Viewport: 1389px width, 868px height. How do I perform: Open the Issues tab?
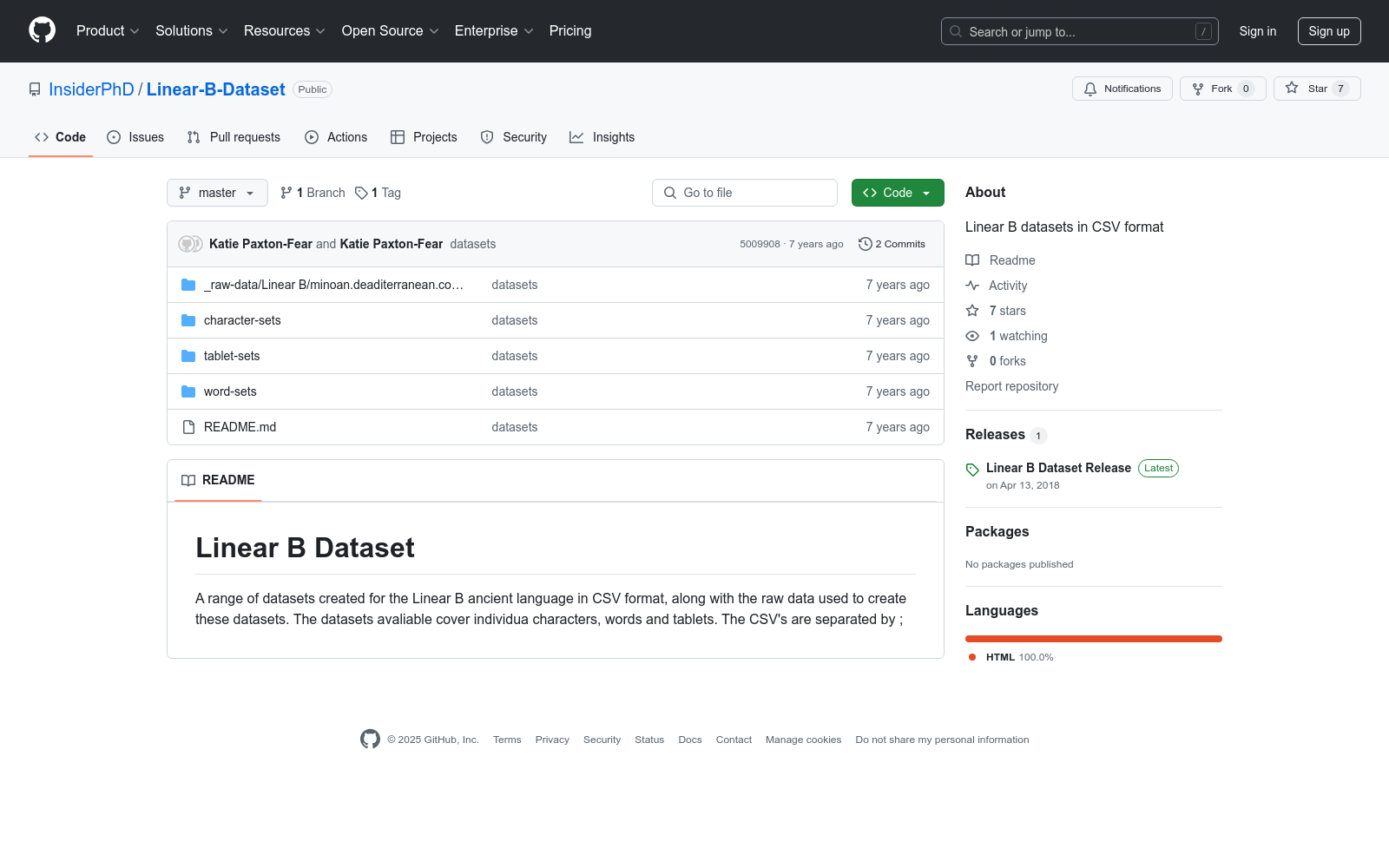(x=135, y=137)
